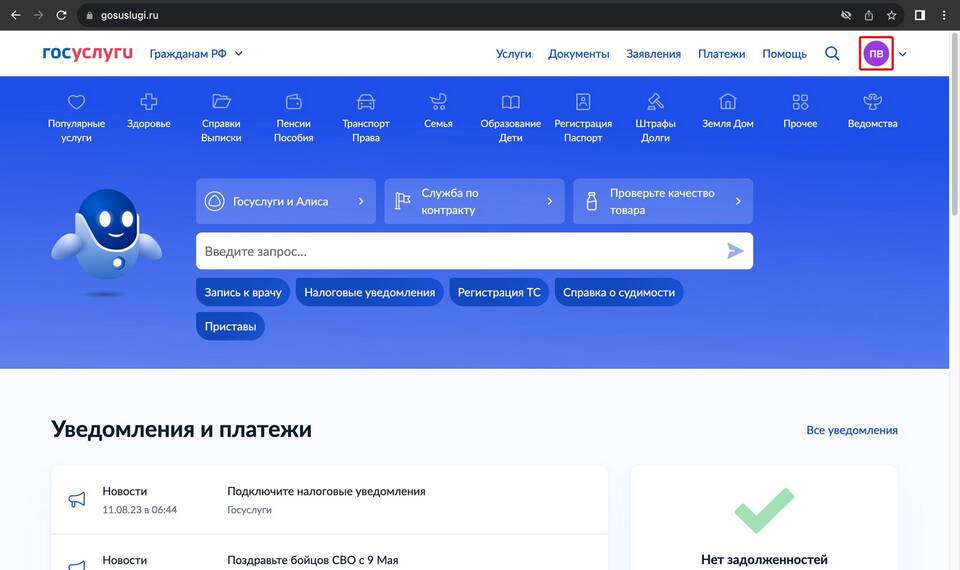Select the Справка о судимости chip
The width and height of the screenshot is (960, 570).
tap(618, 292)
